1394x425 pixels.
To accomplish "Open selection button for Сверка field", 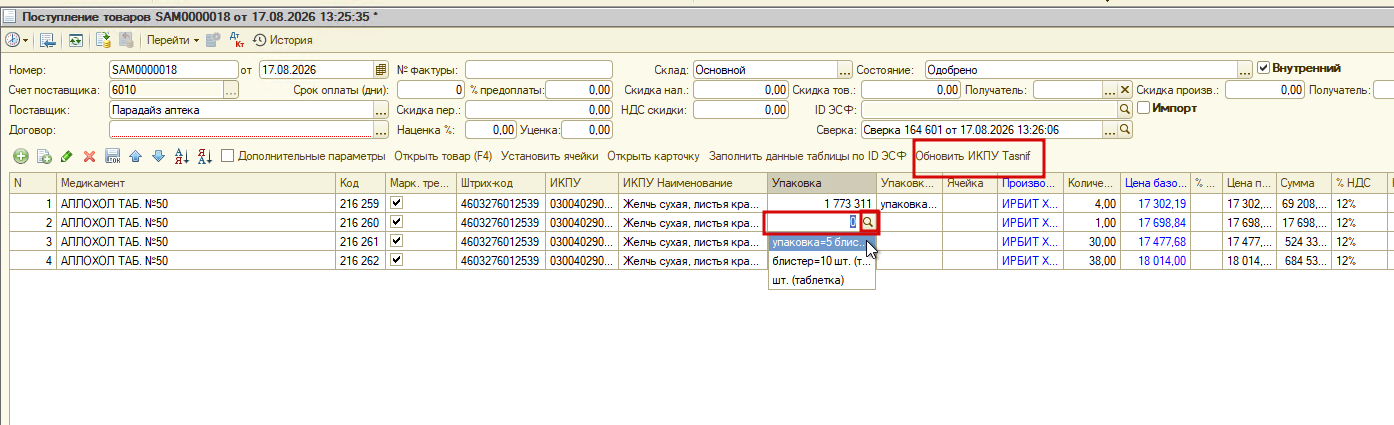I will [x=1109, y=130].
